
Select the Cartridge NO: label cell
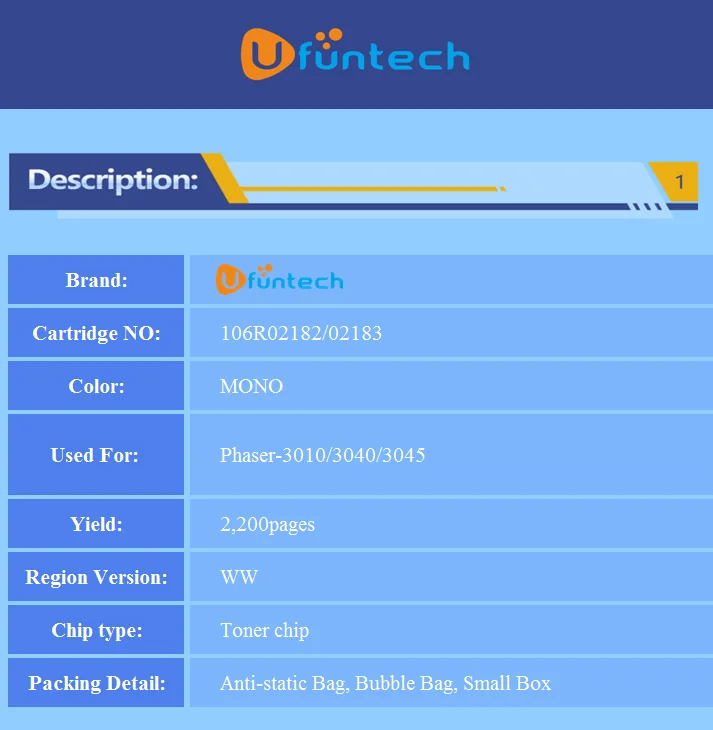click(96, 333)
